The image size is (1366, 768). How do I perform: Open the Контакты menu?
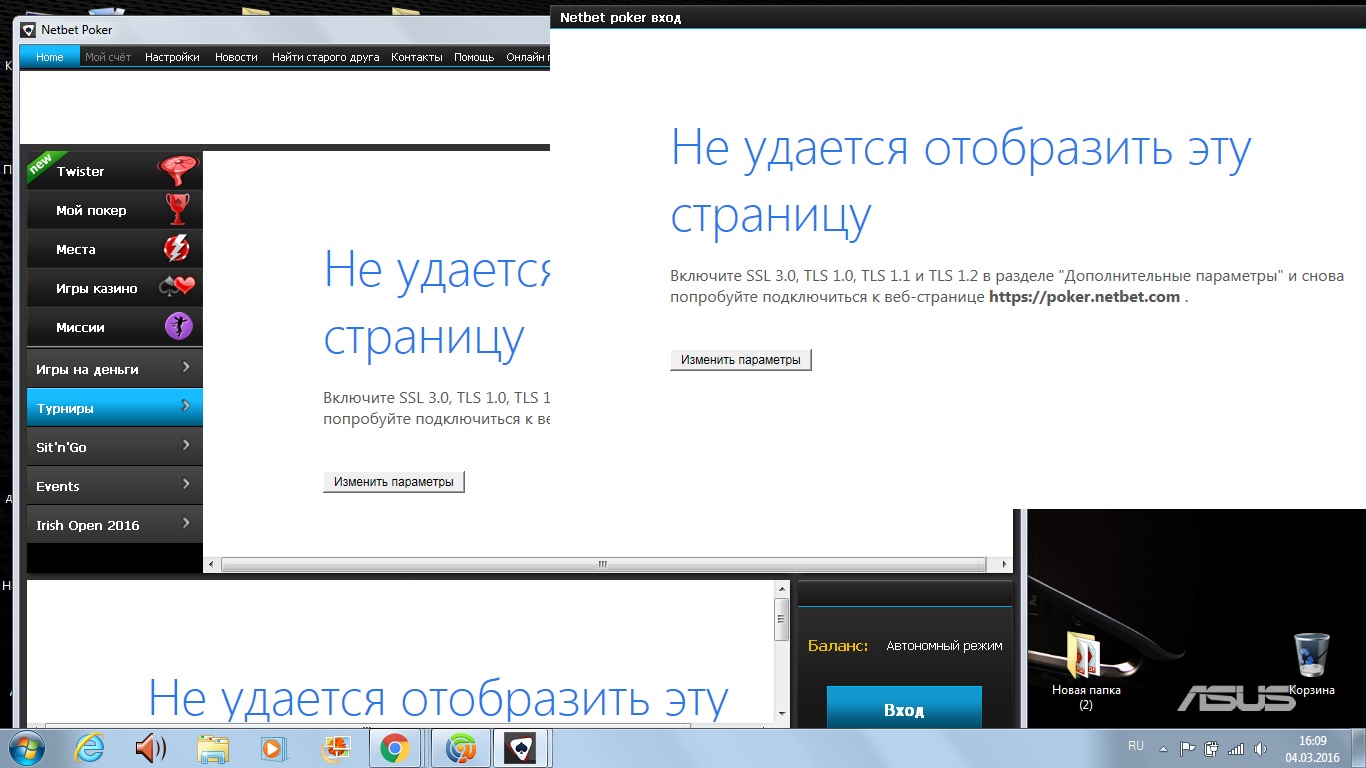coord(417,57)
